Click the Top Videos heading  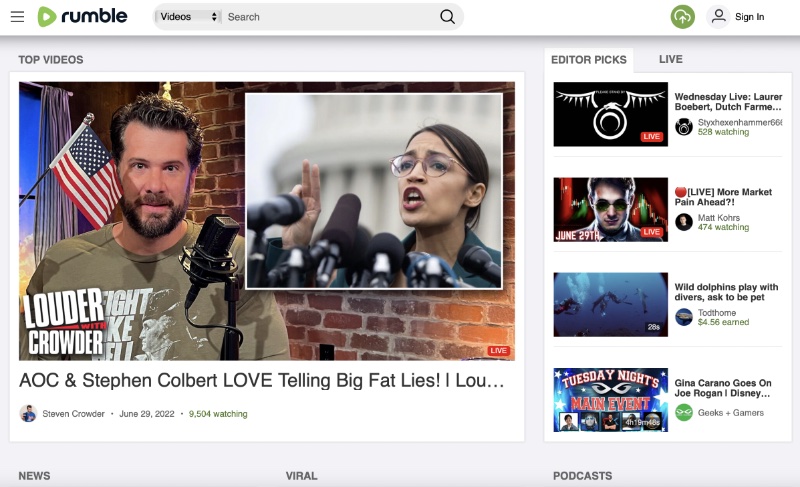coord(51,60)
